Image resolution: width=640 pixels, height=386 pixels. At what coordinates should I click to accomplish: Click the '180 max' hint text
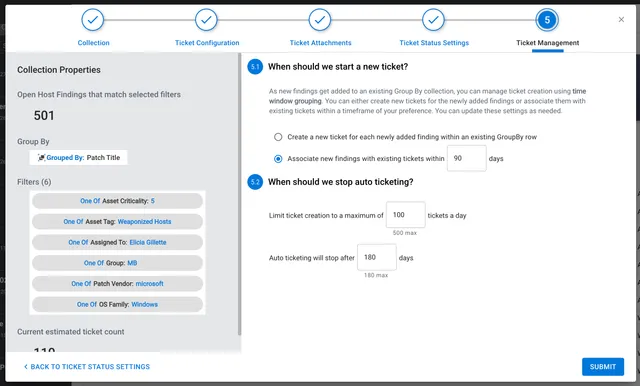376,275
